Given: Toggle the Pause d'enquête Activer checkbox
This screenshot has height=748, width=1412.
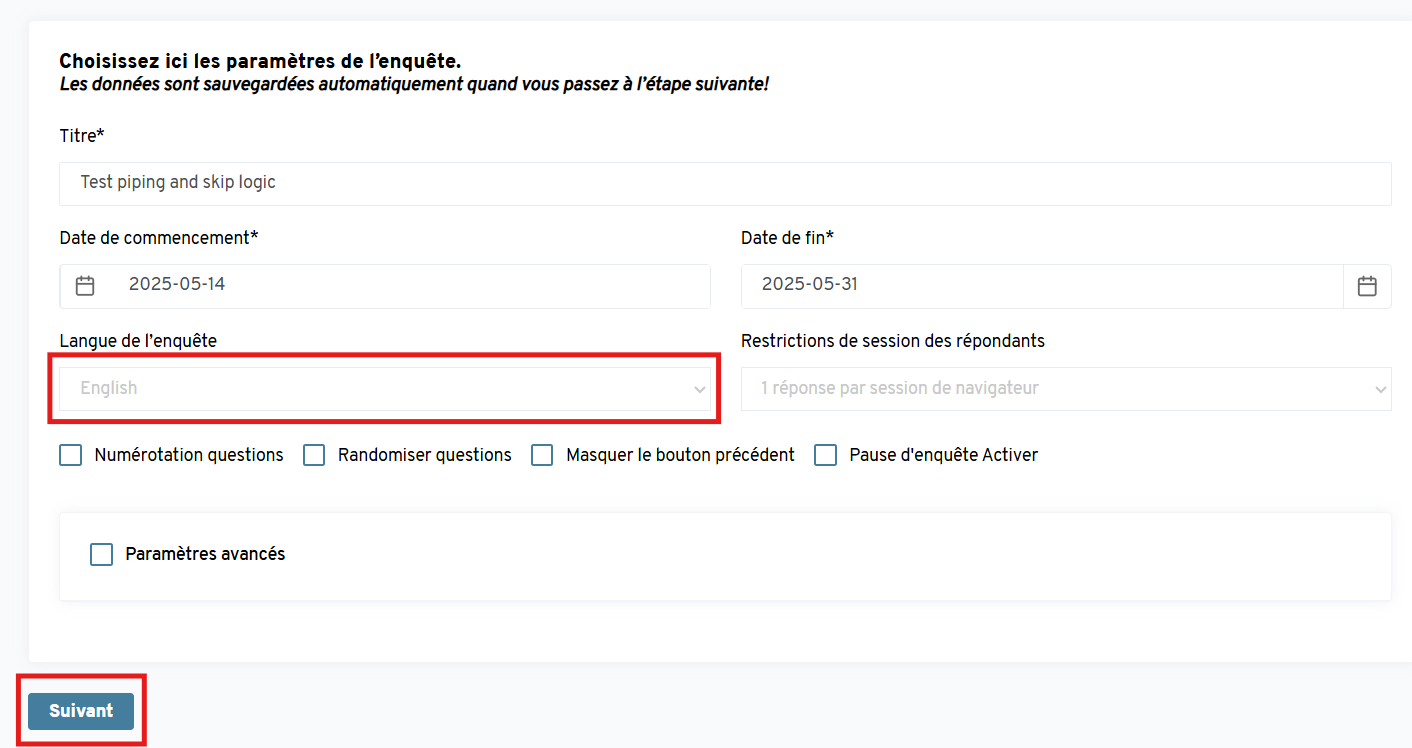Looking at the screenshot, I should pyautogui.click(x=825, y=455).
